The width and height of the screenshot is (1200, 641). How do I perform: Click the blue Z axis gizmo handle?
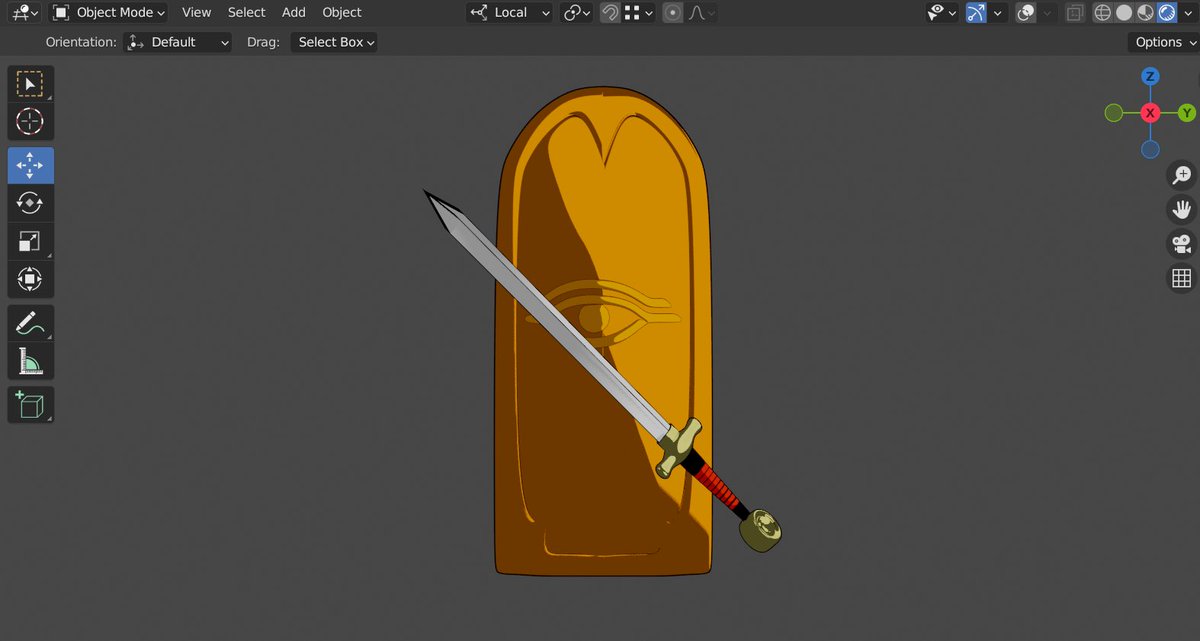pyautogui.click(x=1151, y=77)
